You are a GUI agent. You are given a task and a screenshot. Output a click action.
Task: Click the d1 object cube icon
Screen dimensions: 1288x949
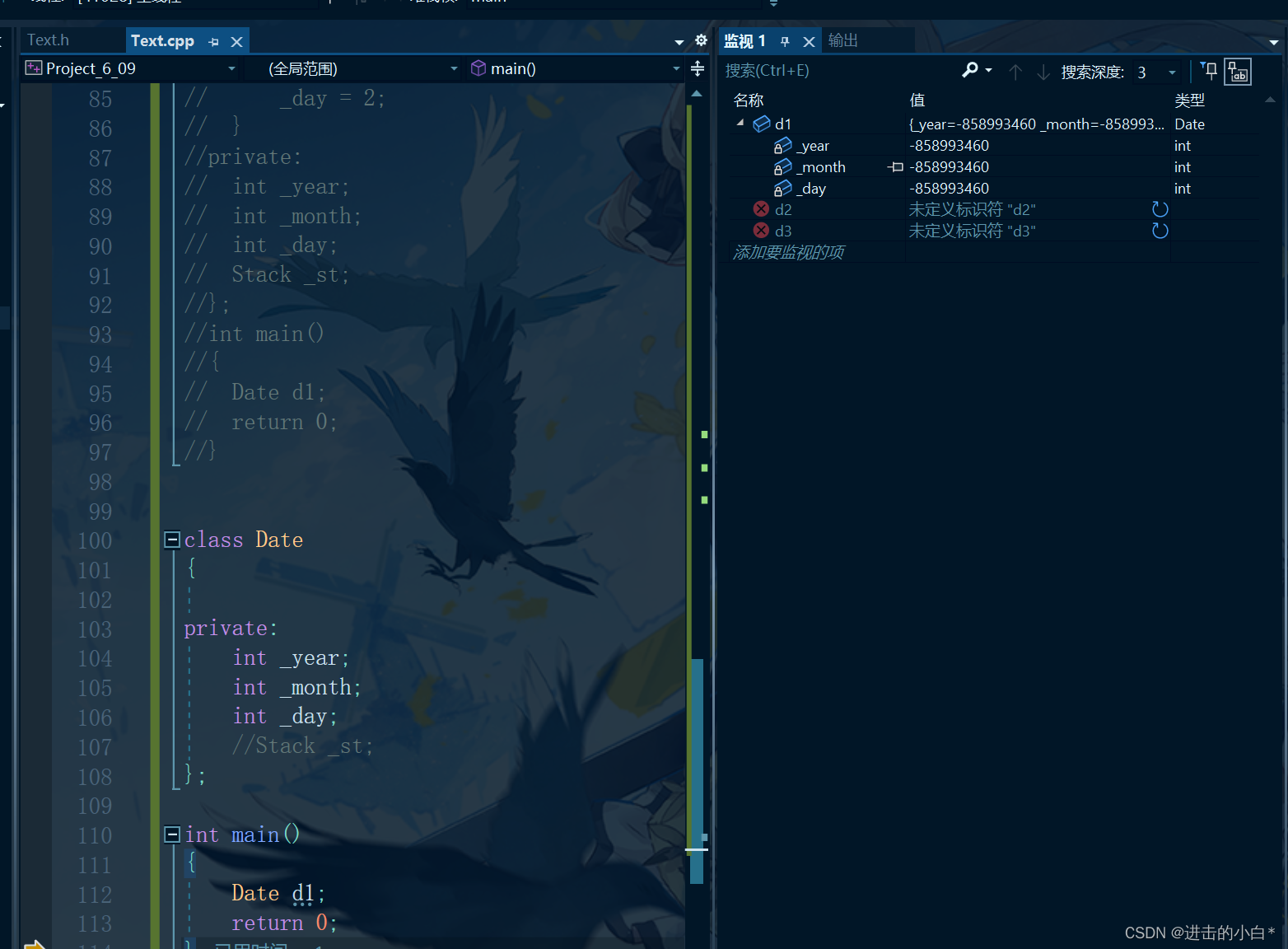pos(762,124)
